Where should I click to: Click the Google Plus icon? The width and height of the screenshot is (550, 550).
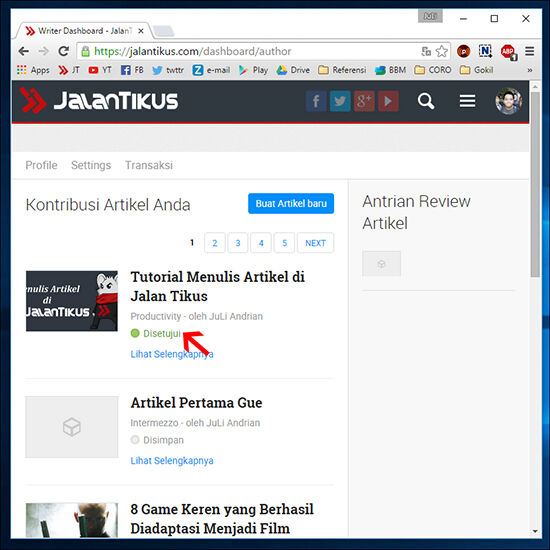[364, 101]
